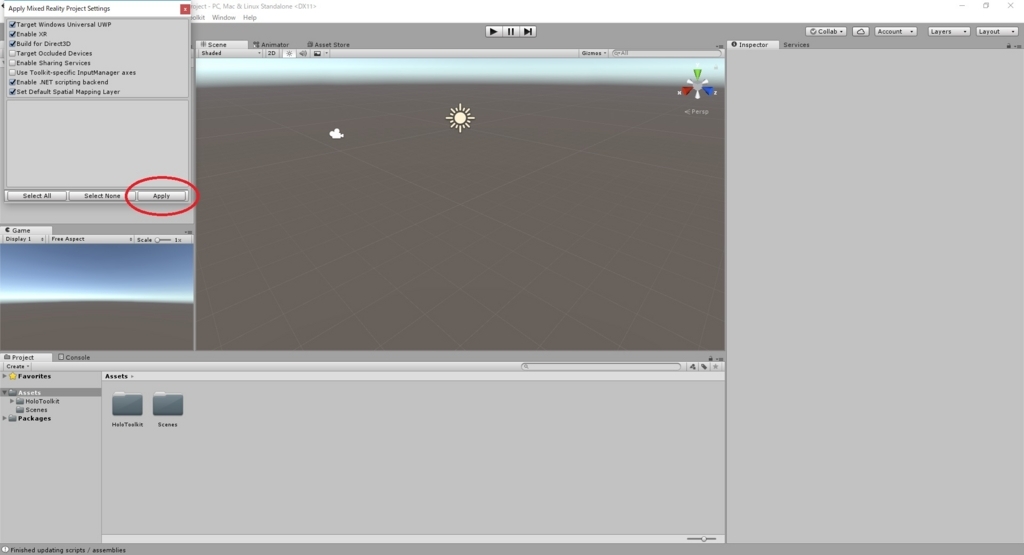Switch to the Services tab
This screenshot has height=555, width=1024.
click(796, 45)
